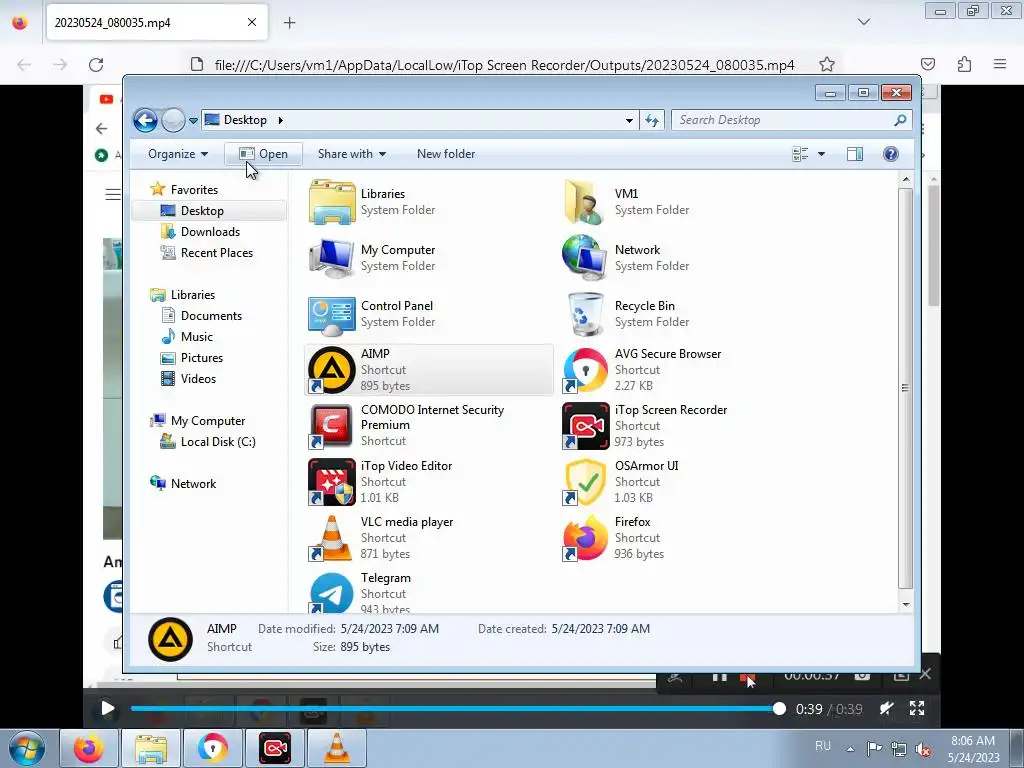
Task: Close the 20230524_080035.mp4 tab
Action: [251, 22]
